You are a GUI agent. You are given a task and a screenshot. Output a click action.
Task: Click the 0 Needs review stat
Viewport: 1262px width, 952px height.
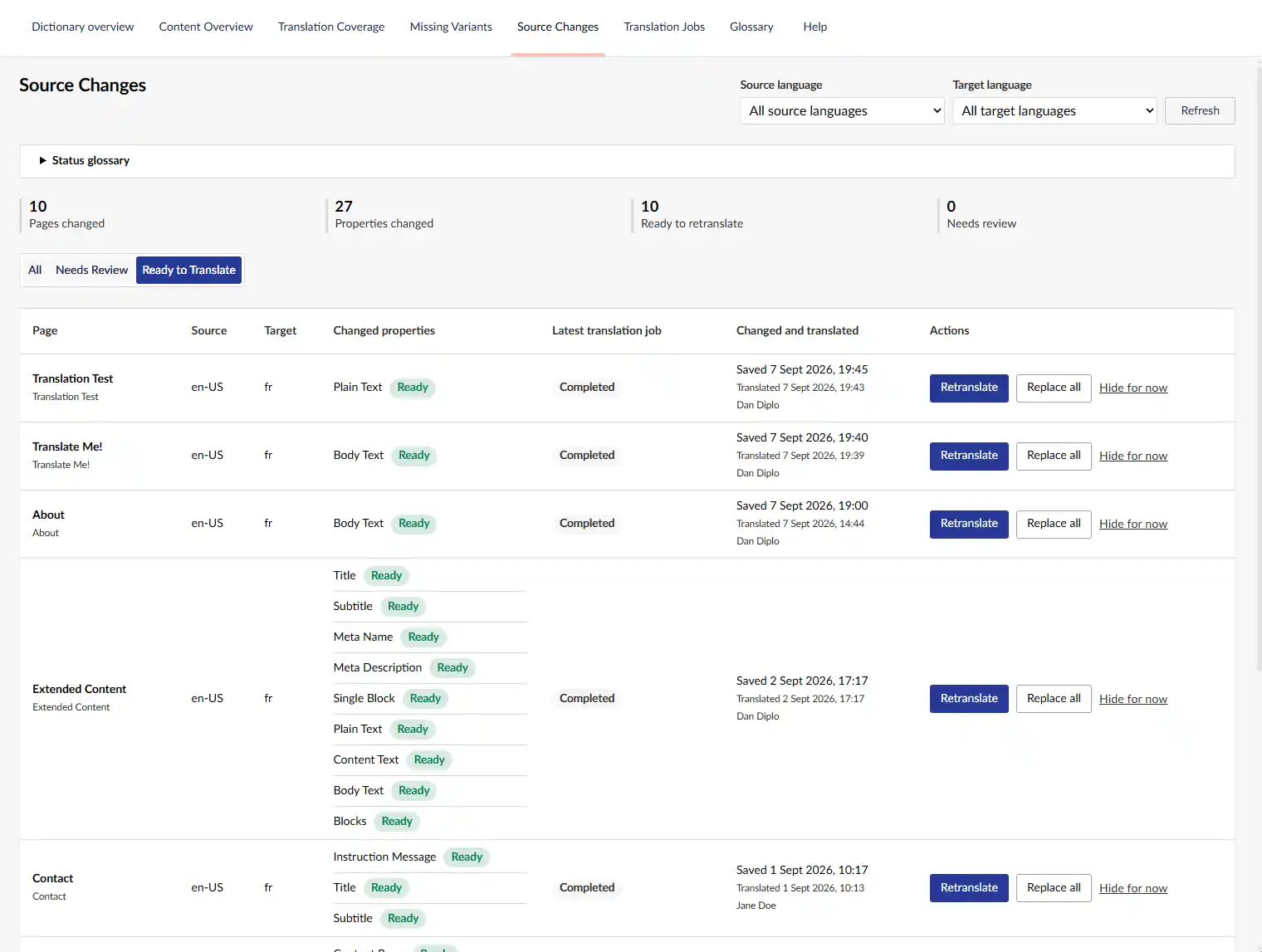click(x=981, y=214)
